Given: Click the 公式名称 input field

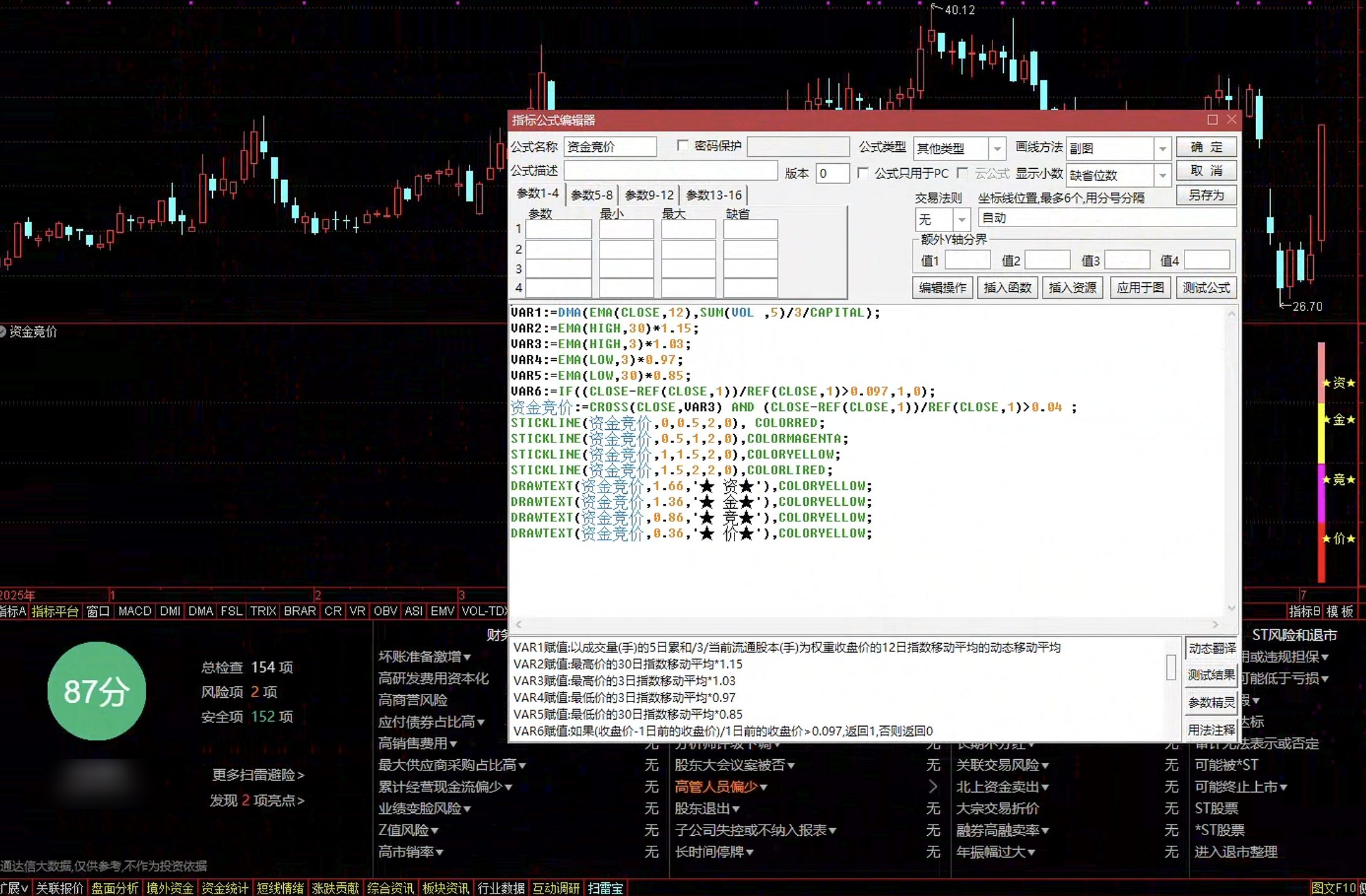Looking at the screenshot, I should [x=610, y=147].
